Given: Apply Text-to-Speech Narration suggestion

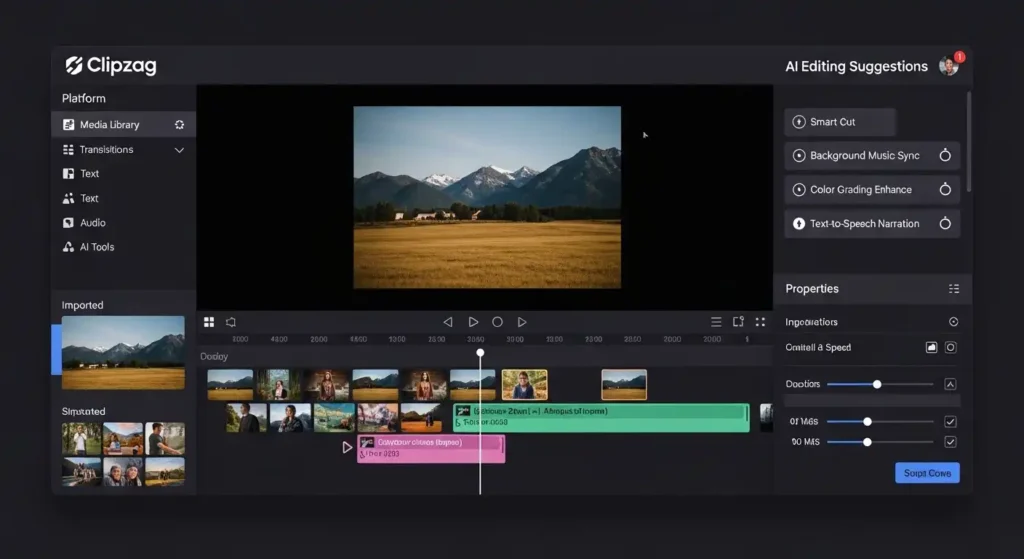Looking at the screenshot, I should [872, 223].
